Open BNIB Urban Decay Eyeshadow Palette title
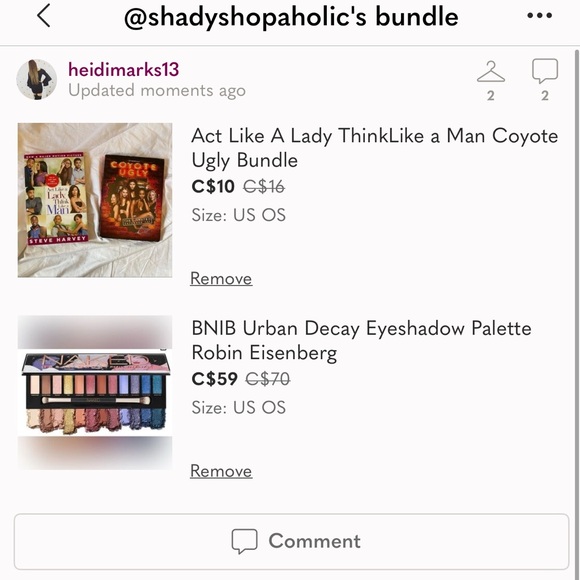 click(x=361, y=340)
